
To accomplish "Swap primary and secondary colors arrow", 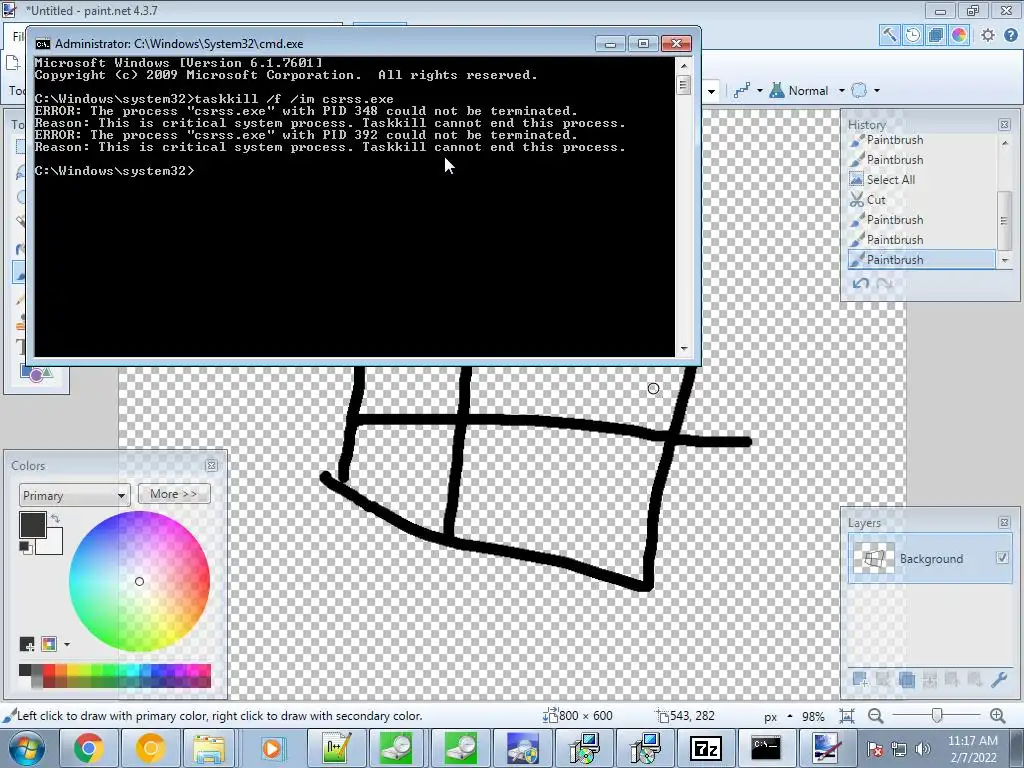I will 56,518.
